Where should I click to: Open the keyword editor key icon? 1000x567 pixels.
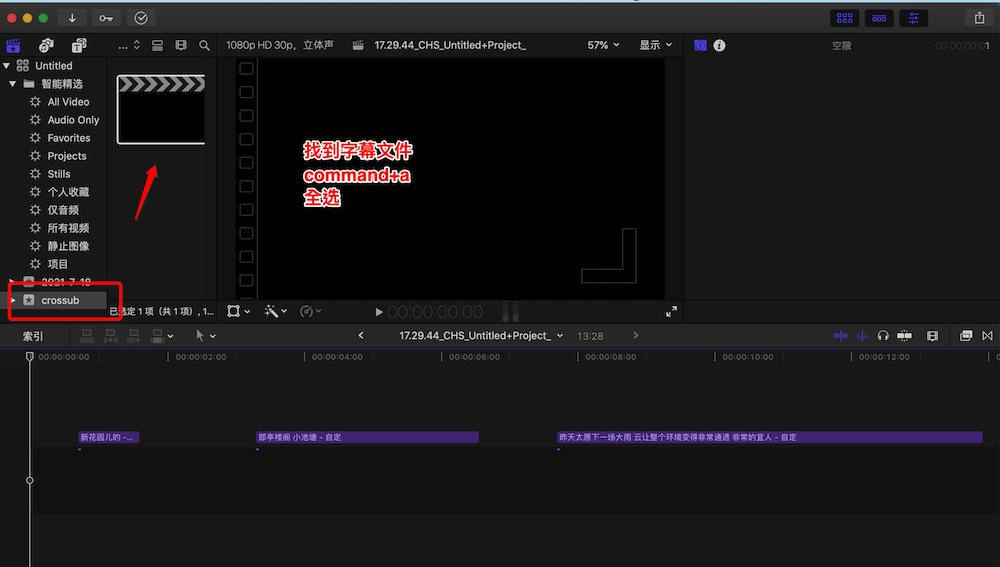(x=106, y=17)
